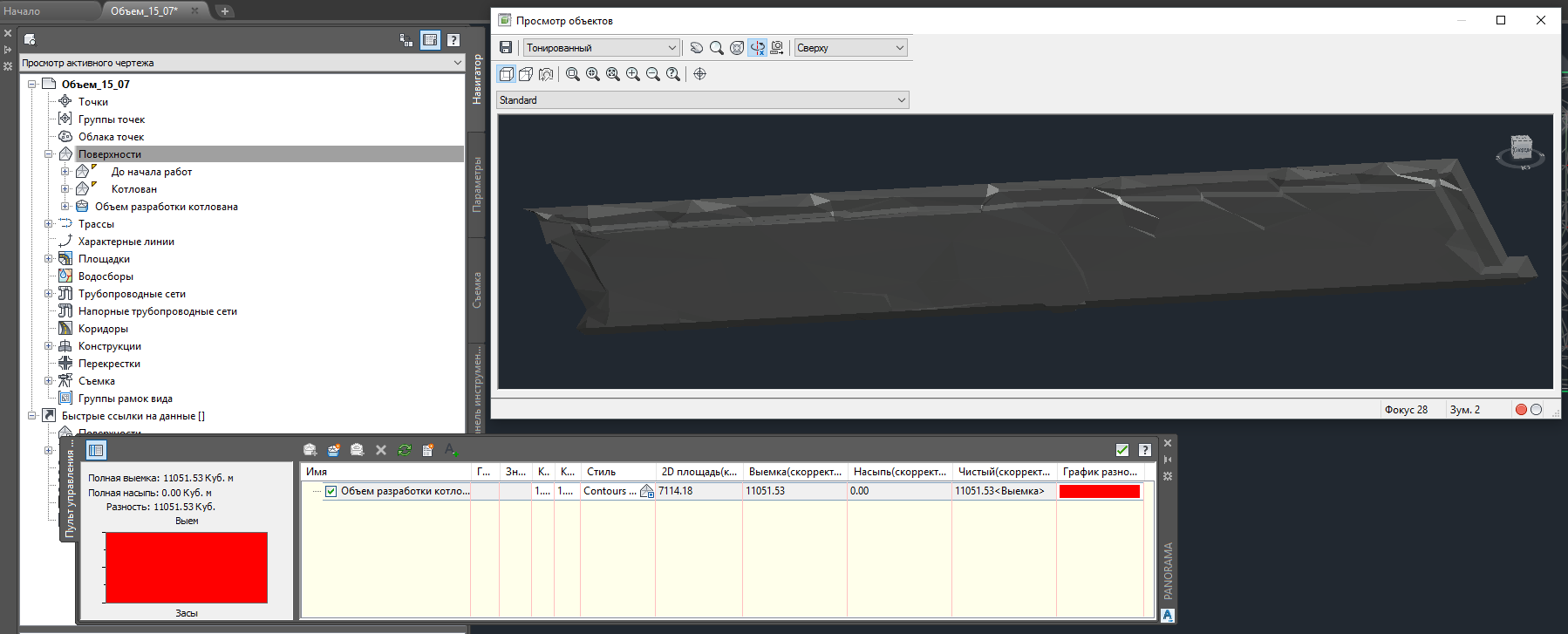Click the Zoom Out minus magnifier
The height and width of the screenshot is (634, 1568).
click(653, 74)
